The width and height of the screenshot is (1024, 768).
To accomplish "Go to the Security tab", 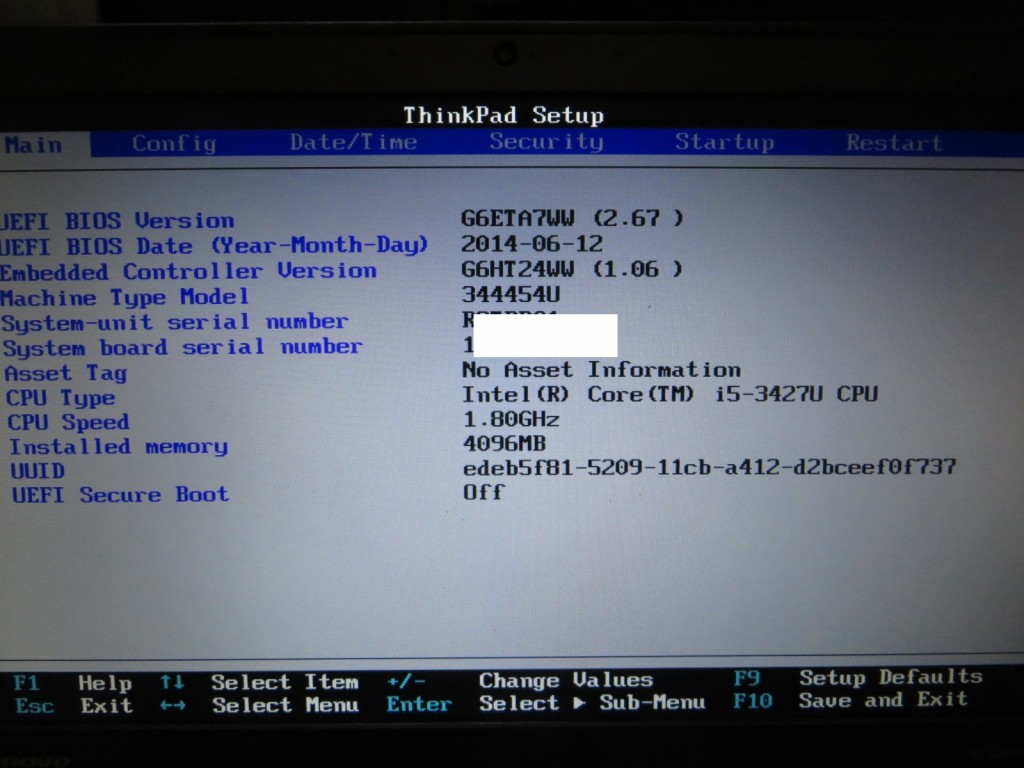I will [547, 141].
